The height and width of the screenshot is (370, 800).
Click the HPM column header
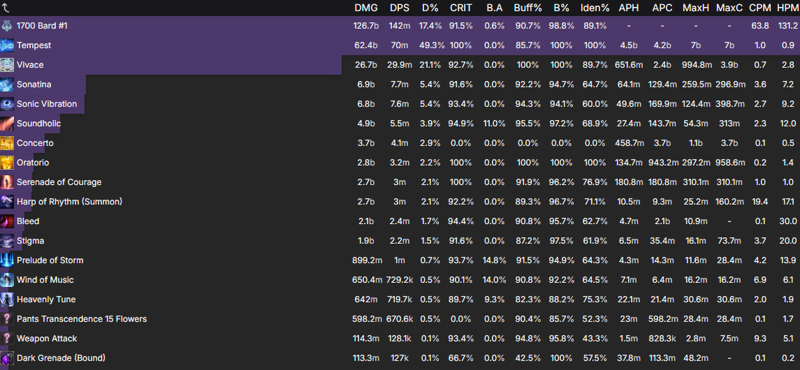[786, 8]
